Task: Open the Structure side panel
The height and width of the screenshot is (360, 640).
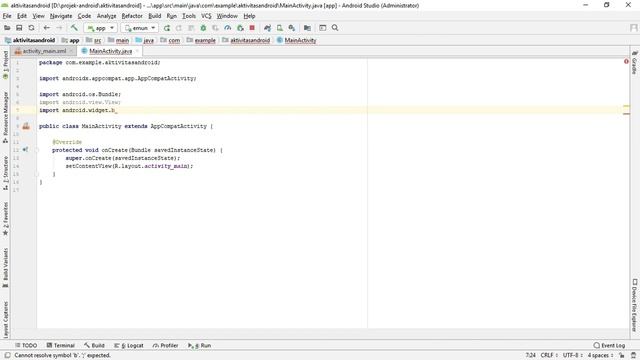Action: pos(5,173)
